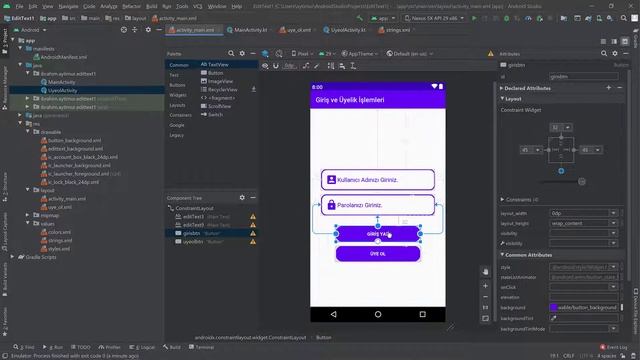Open the layout_width dropdown
Image resolution: width=640 pixels, height=360 pixels.
[x=613, y=213]
